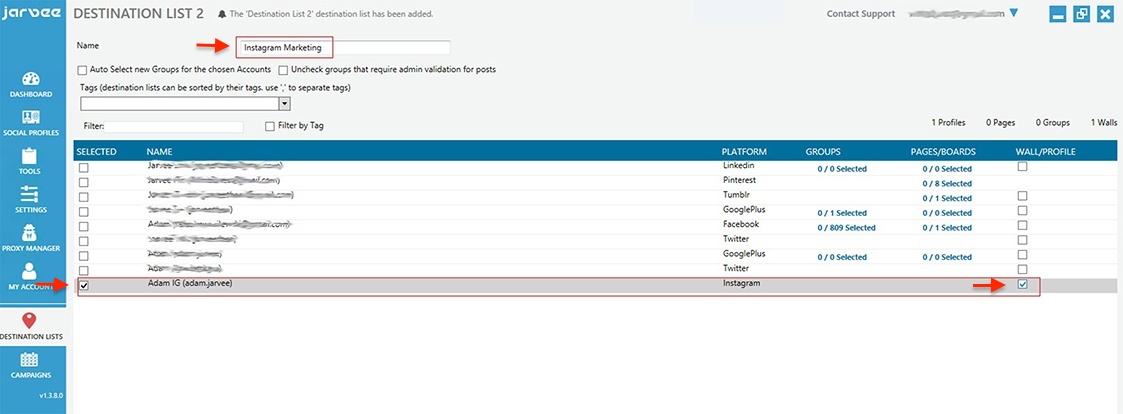Sort by WALL/PROFILE column header
Viewport: 1123px width, 414px height.
click(1046, 152)
